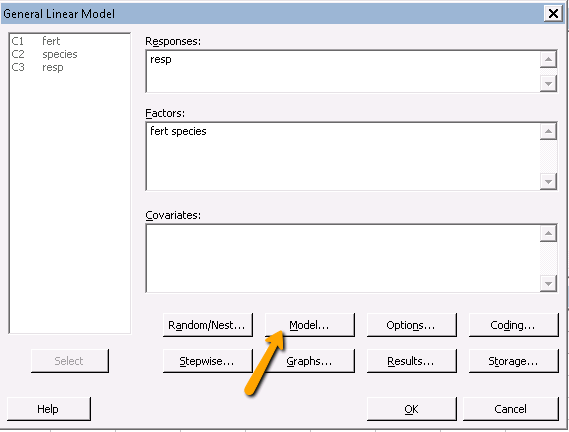Click Covariates box scroll down arrow

point(548,284)
